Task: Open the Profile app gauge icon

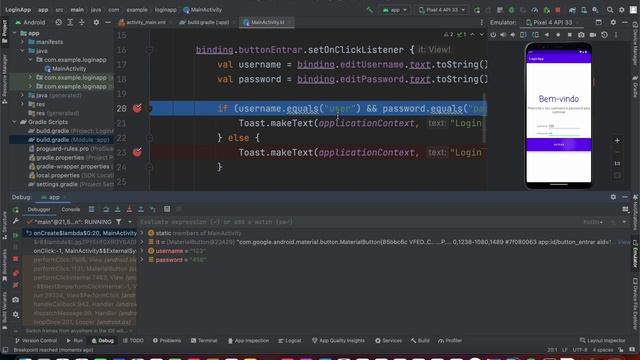Action: point(535,10)
